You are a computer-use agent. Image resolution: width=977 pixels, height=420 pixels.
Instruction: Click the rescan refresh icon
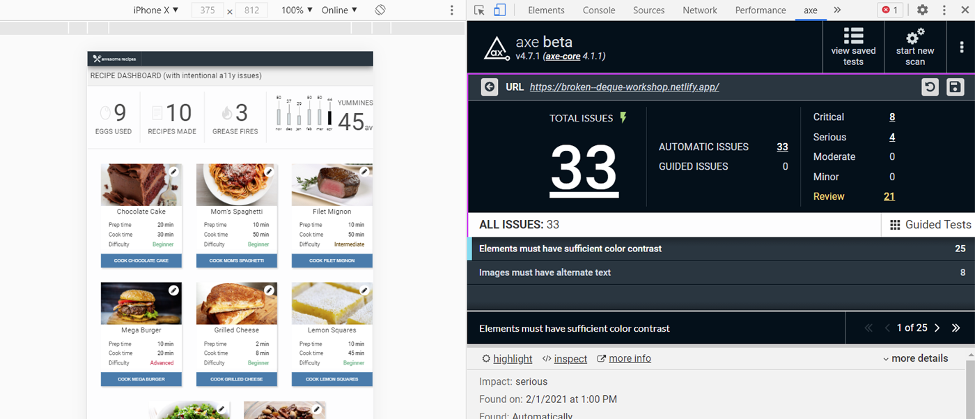[x=930, y=87]
